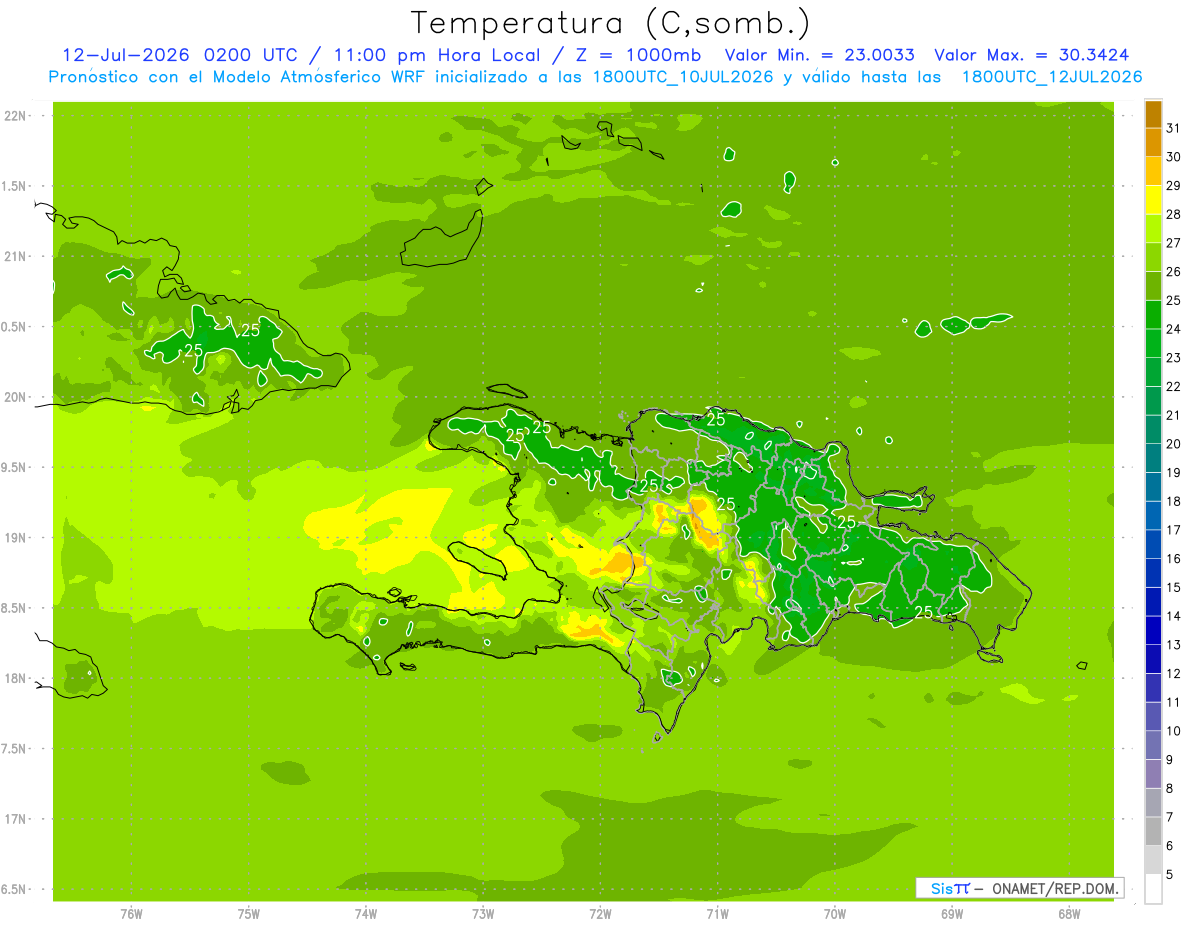Screen dimensions: 1200x927
Task: Click the 'SisTT – ONAMET/REP.DOM.' credit label
Action: pyautogui.click(x=1020, y=888)
